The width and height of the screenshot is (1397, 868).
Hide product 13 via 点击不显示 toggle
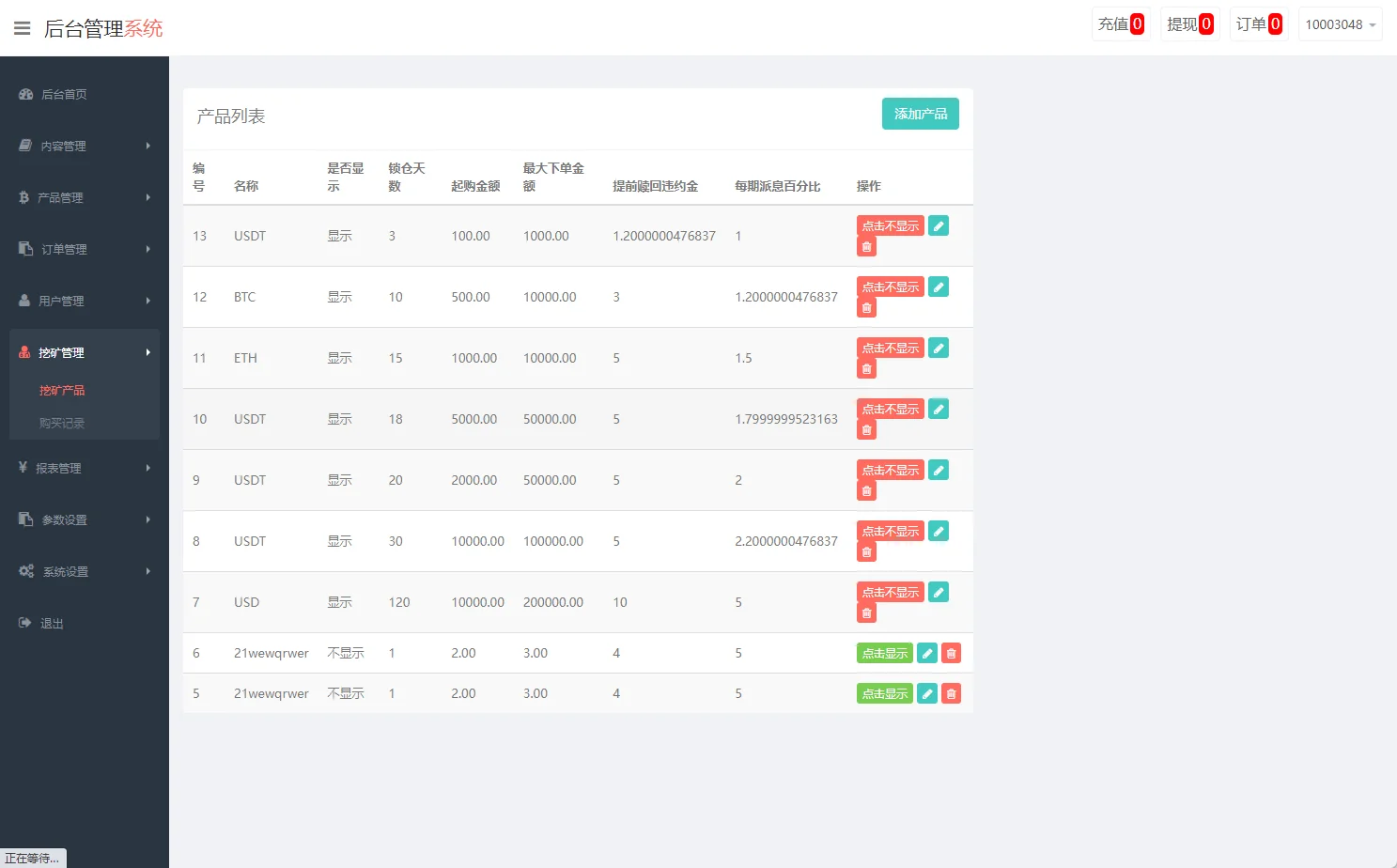coord(890,226)
